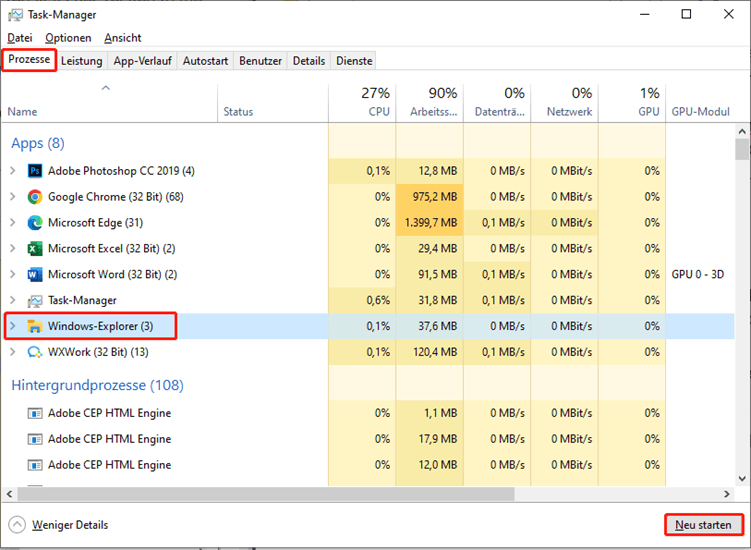
Task: Click the Adobe Photoshop CC 2019 icon
Action: tap(35, 171)
